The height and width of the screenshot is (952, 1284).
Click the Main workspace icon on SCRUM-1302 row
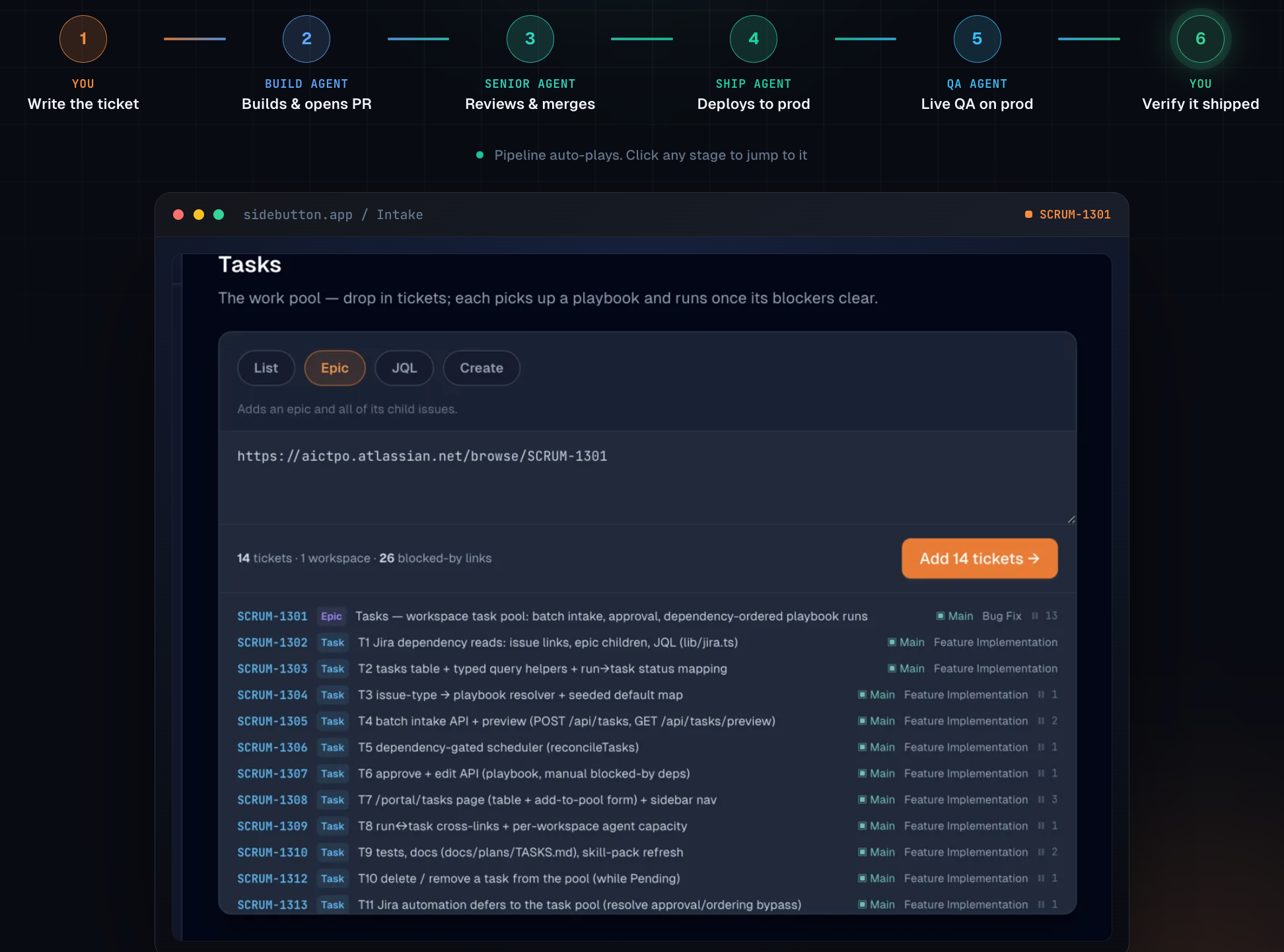coord(892,642)
